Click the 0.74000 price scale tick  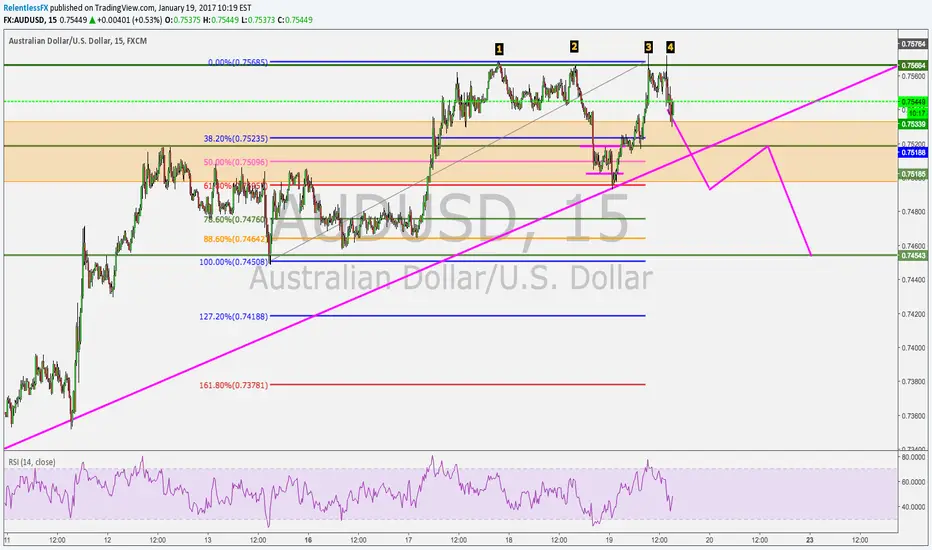pos(914,348)
